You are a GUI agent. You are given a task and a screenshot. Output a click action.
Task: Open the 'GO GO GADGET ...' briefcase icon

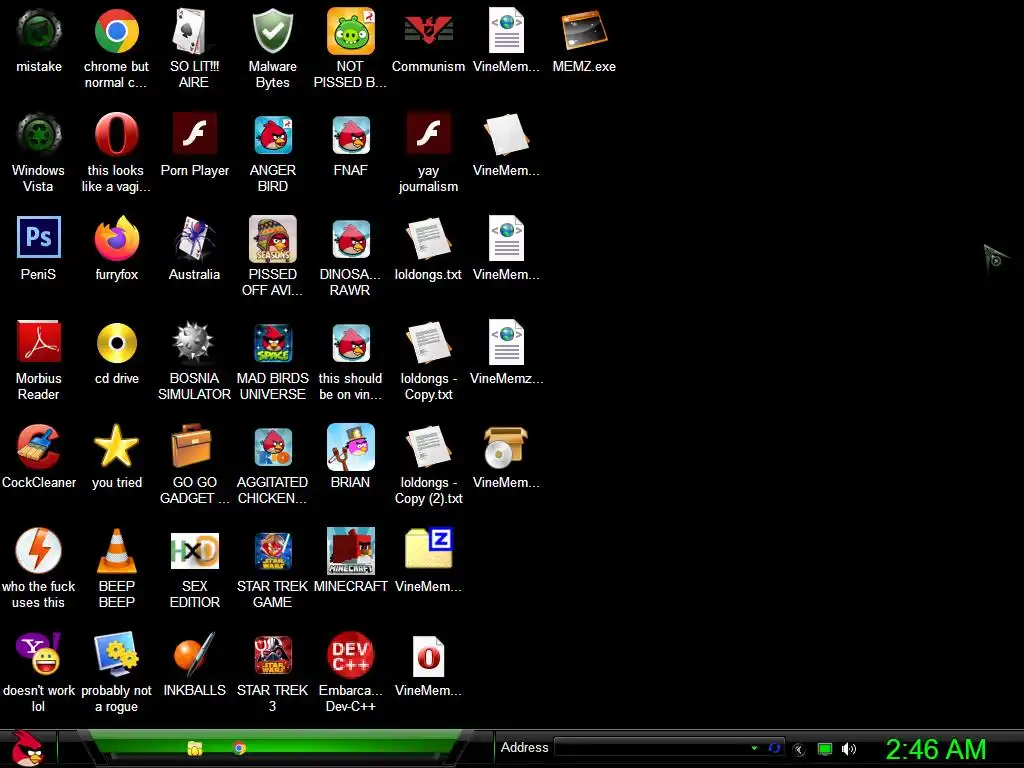pyautogui.click(x=191, y=445)
